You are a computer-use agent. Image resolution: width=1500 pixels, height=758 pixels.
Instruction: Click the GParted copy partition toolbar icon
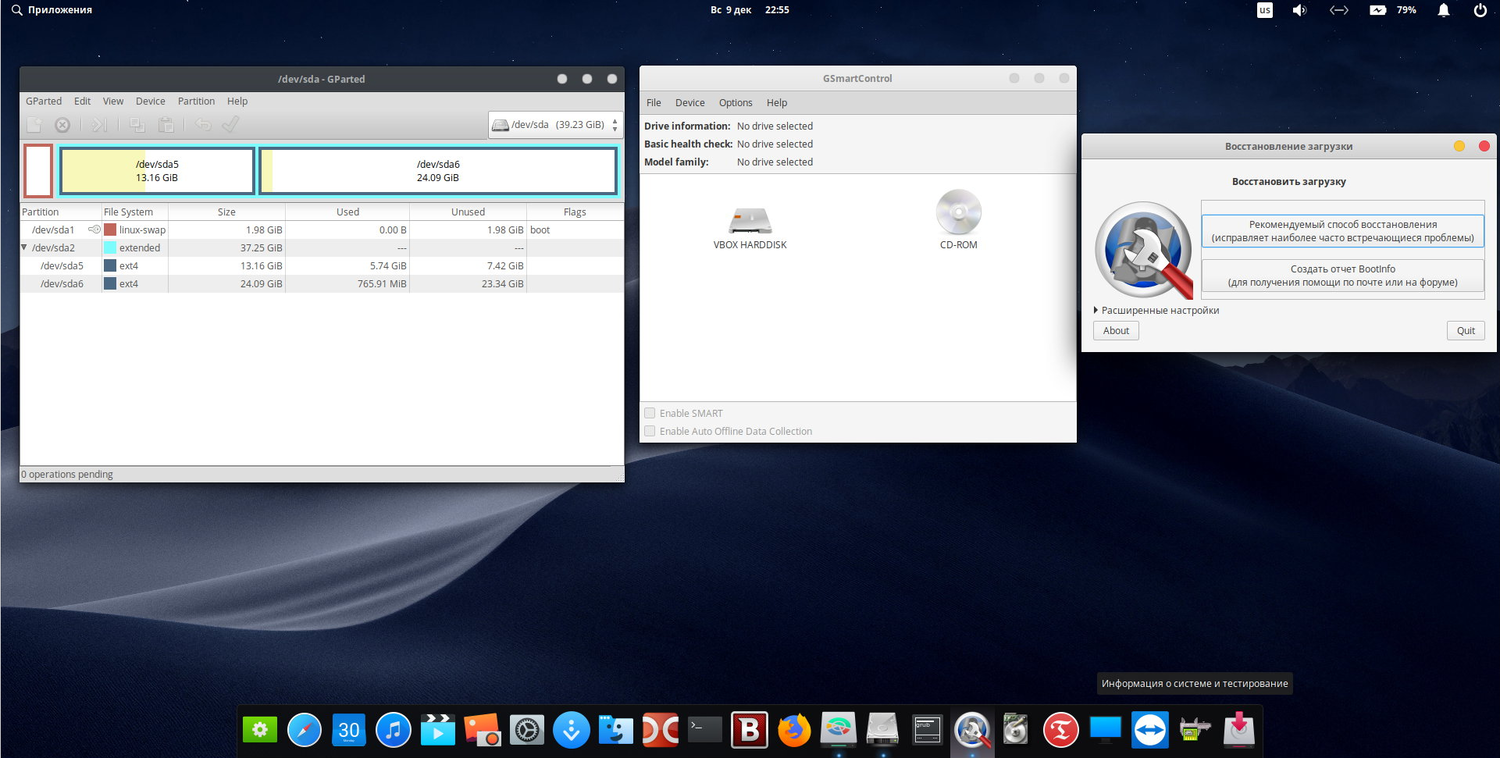click(137, 125)
